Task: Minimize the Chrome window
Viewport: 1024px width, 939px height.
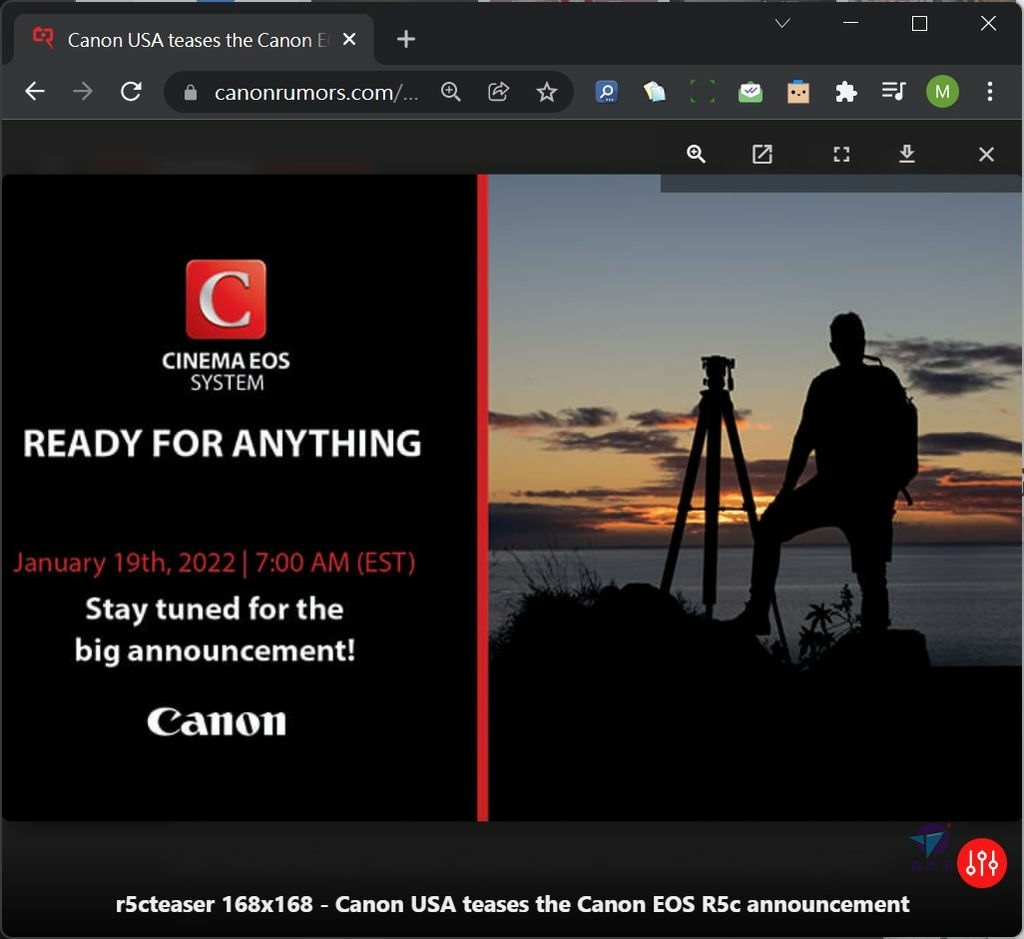Action: pos(851,24)
